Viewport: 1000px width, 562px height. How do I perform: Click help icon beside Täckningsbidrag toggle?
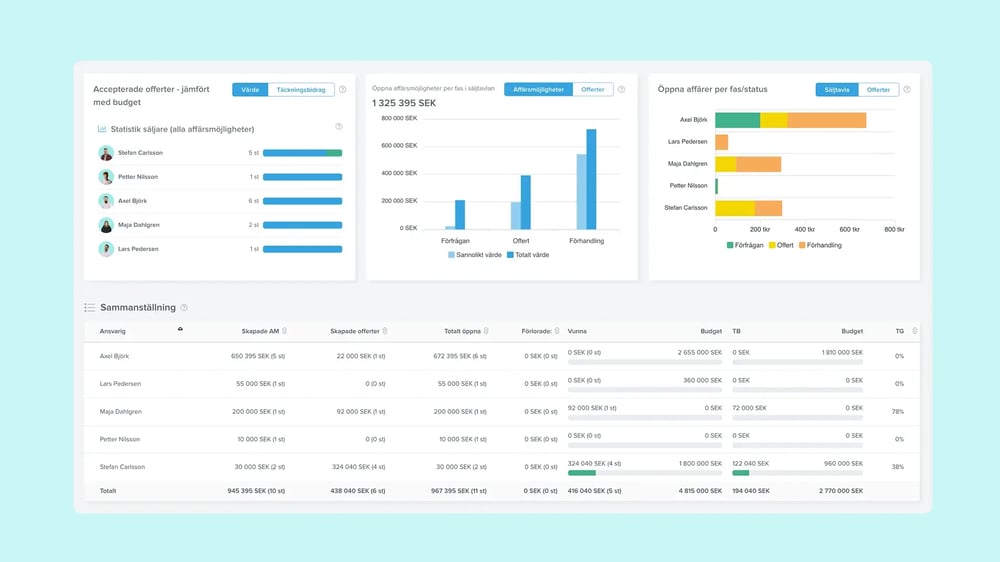pos(342,90)
